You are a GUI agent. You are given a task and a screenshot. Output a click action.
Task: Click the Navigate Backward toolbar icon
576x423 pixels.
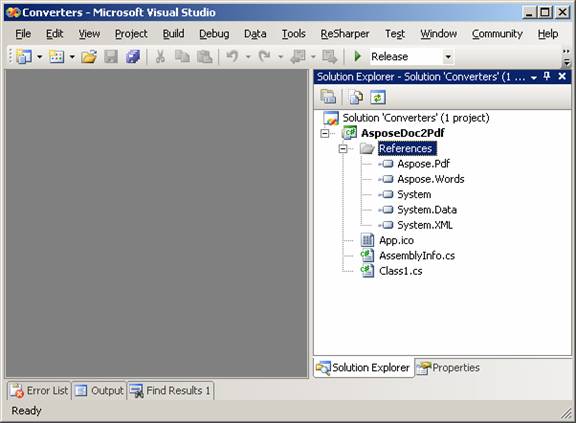(298, 57)
